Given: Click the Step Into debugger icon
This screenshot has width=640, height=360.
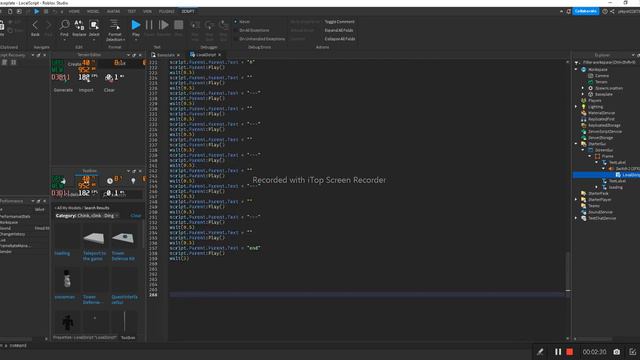Looking at the screenshot, I should pos(196,25).
